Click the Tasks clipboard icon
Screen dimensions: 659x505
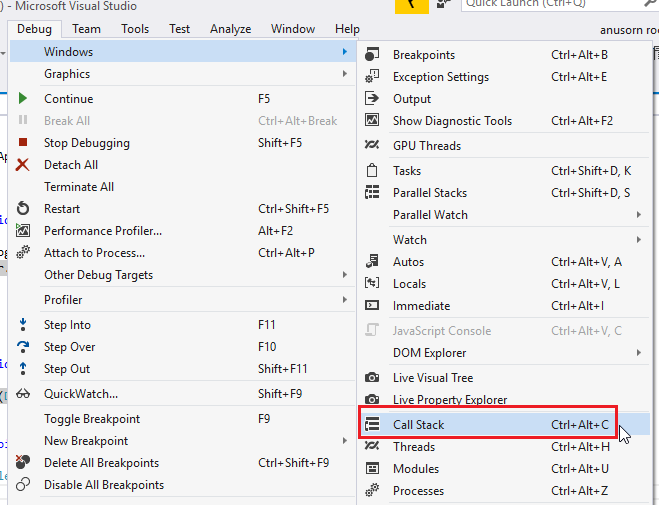(372, 171)
